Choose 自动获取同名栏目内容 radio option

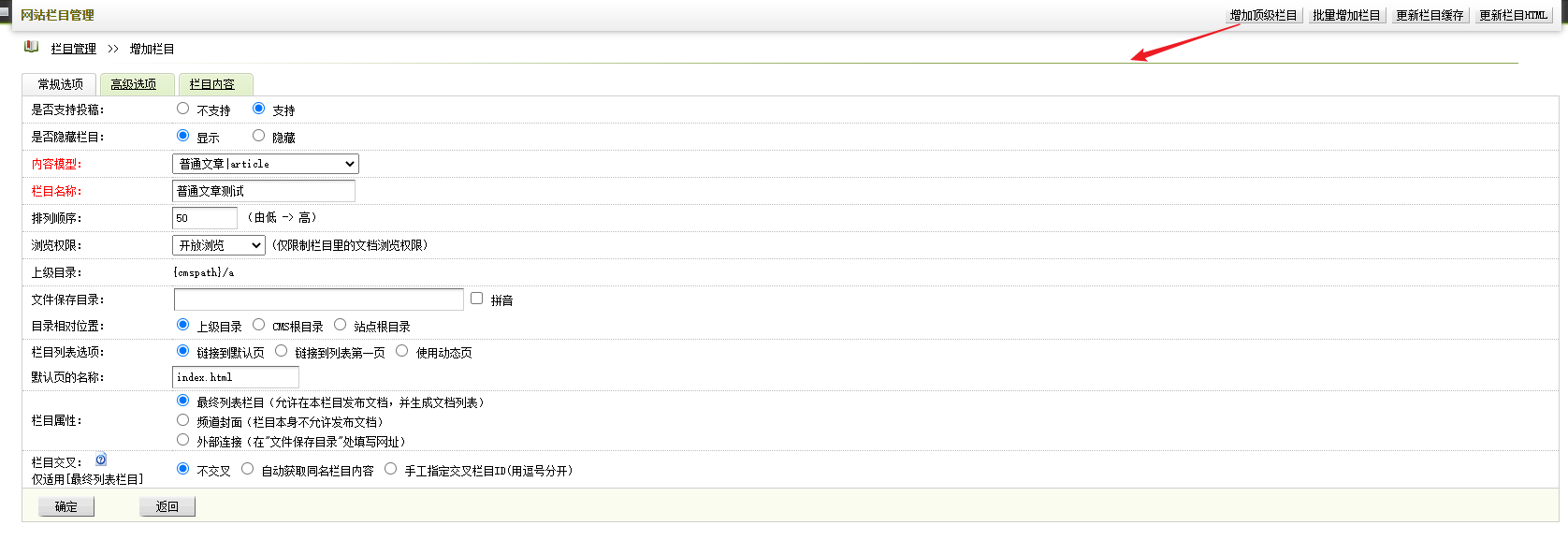248,469
